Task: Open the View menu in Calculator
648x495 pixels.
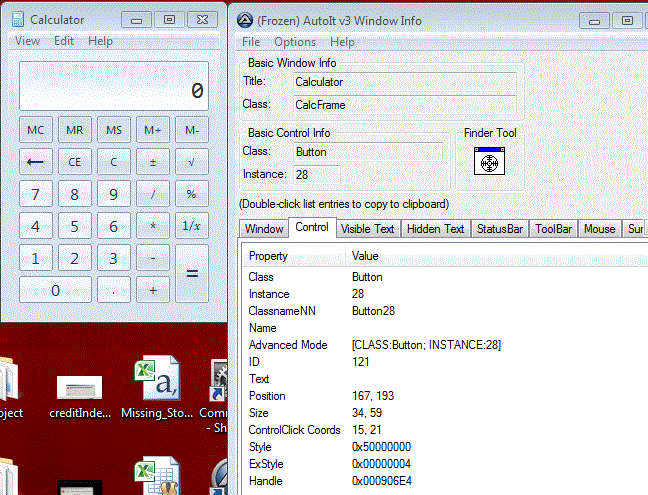Action: 27,41
